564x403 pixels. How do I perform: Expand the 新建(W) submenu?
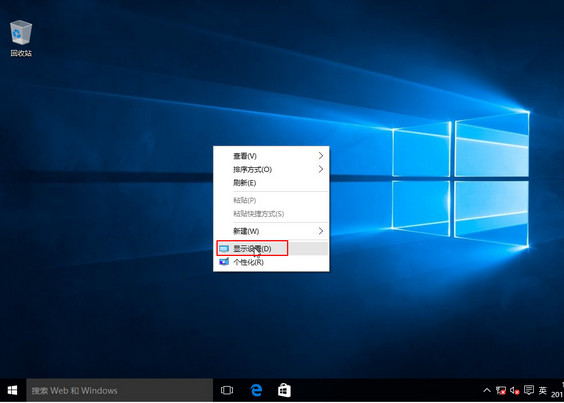tap(271, 231)
